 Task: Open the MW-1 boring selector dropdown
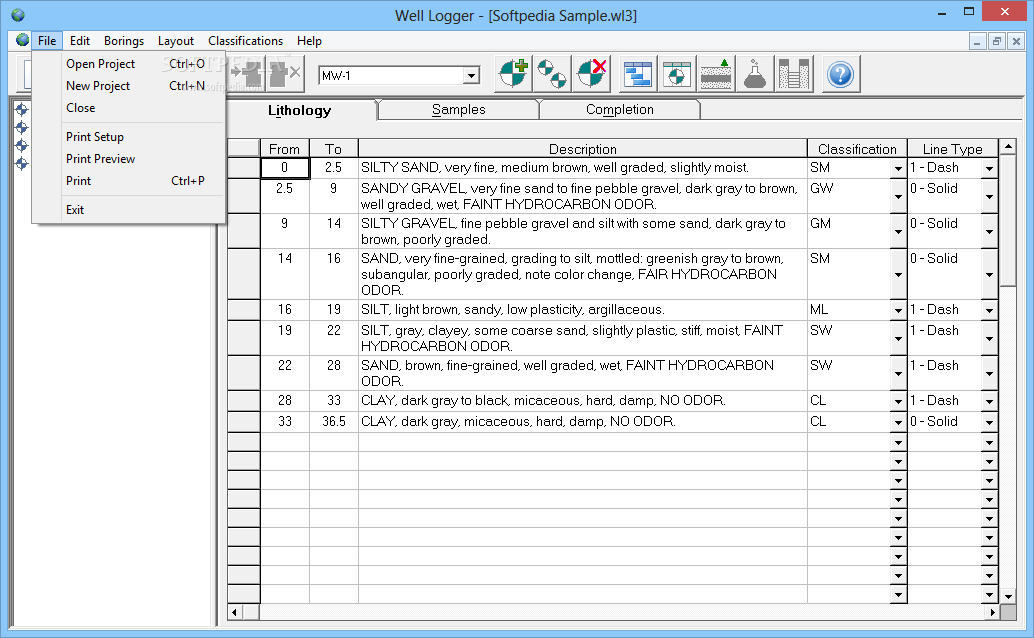[471, 76]
